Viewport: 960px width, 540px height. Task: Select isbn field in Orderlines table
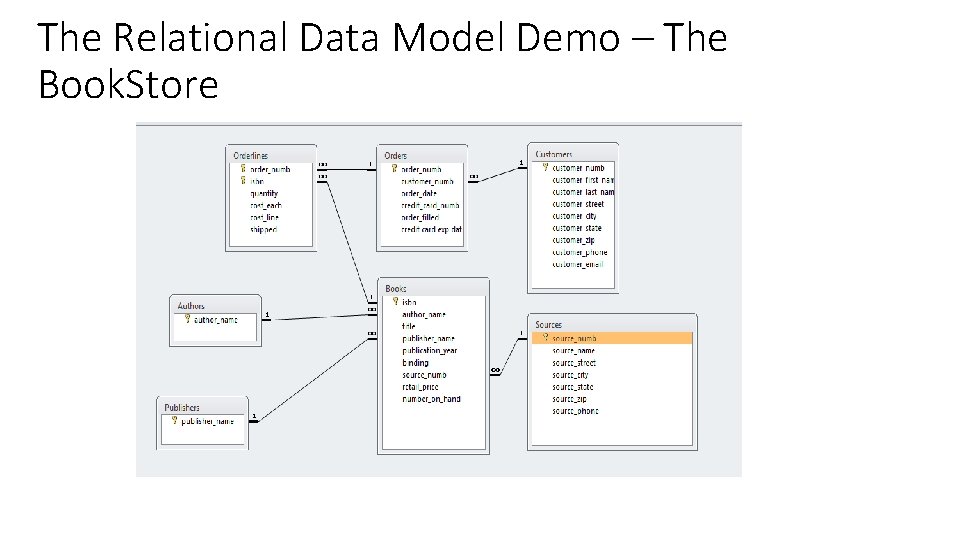(x=257, y=181)
